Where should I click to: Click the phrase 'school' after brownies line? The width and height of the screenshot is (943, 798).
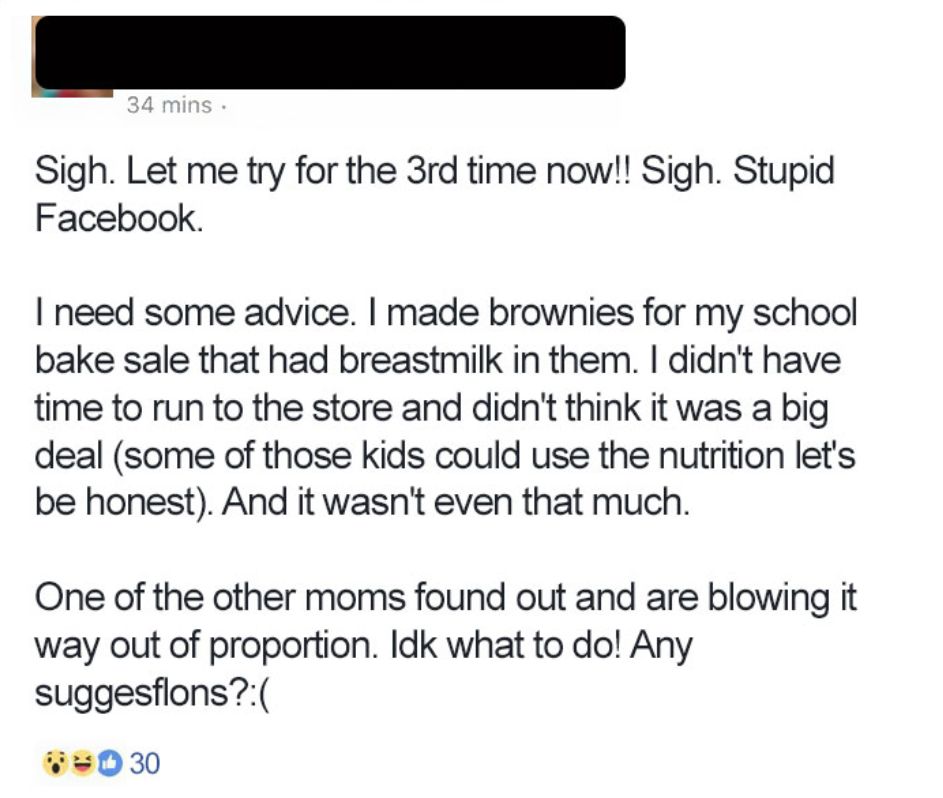coord(804,313)
